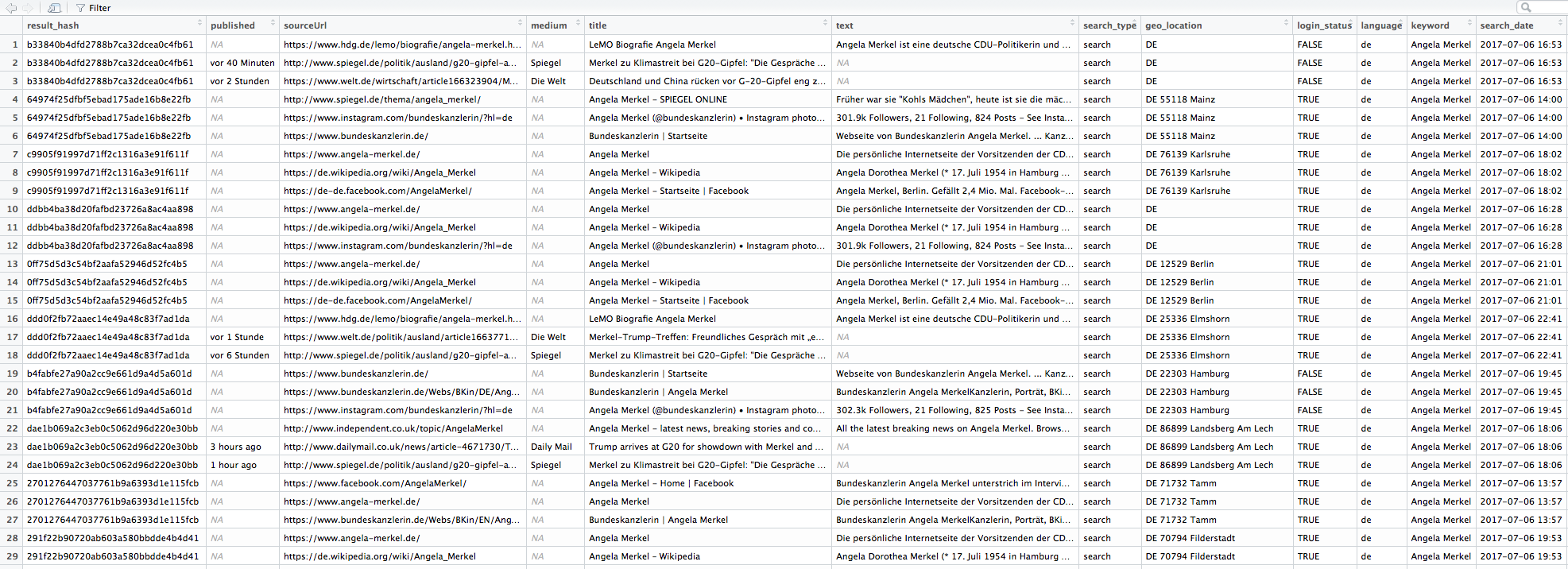Select search_date '2017-07-06 16:28' in row 11
Image resolution: width=1568 pixels, height=569 pixels.
(1521, 227)
